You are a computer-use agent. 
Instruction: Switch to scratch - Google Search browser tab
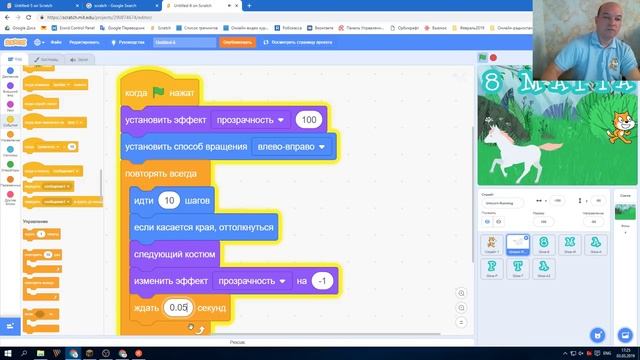coord(121,6)
